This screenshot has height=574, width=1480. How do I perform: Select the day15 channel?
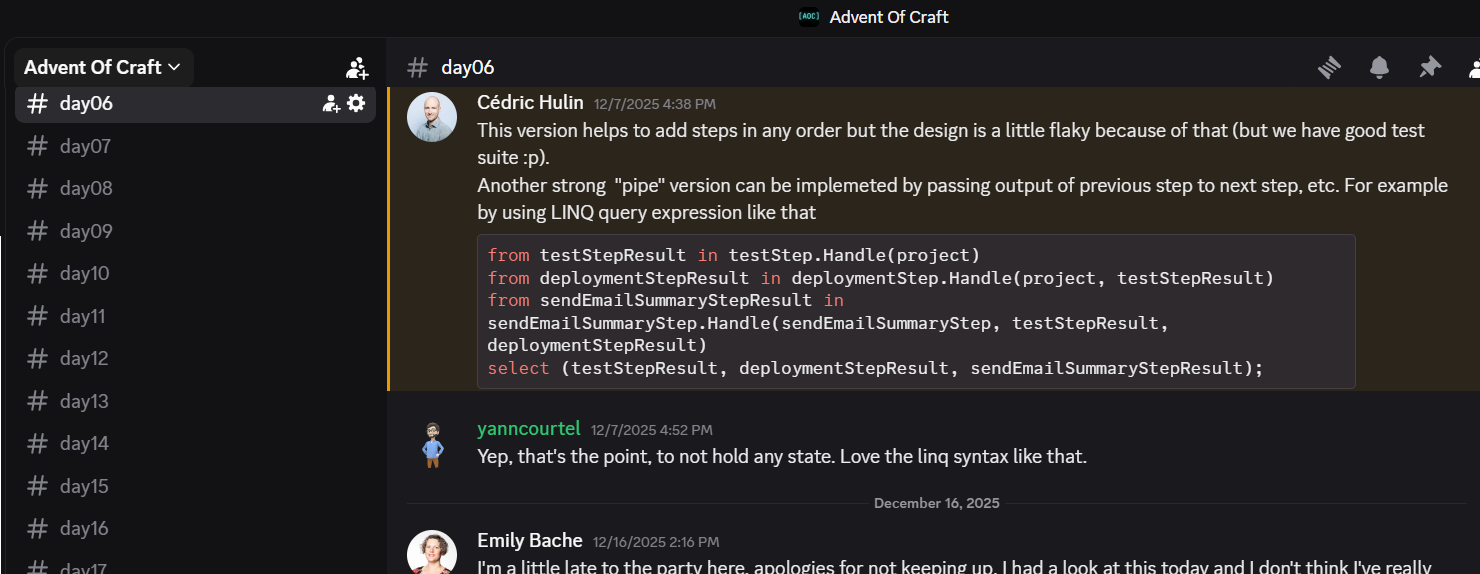(x=195, y=486)
